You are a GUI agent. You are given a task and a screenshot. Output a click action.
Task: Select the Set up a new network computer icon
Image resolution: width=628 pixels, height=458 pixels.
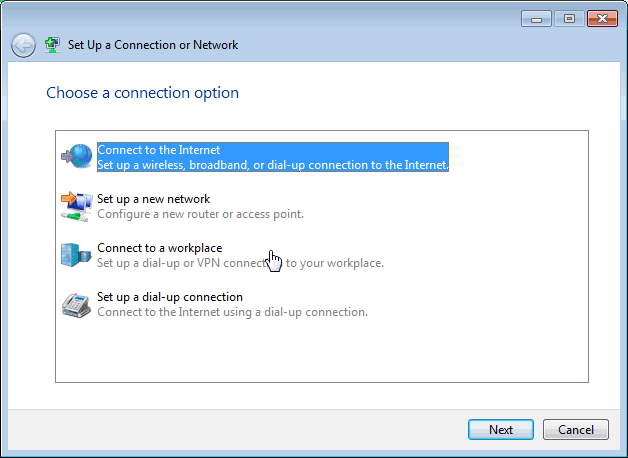coord(77,206)
